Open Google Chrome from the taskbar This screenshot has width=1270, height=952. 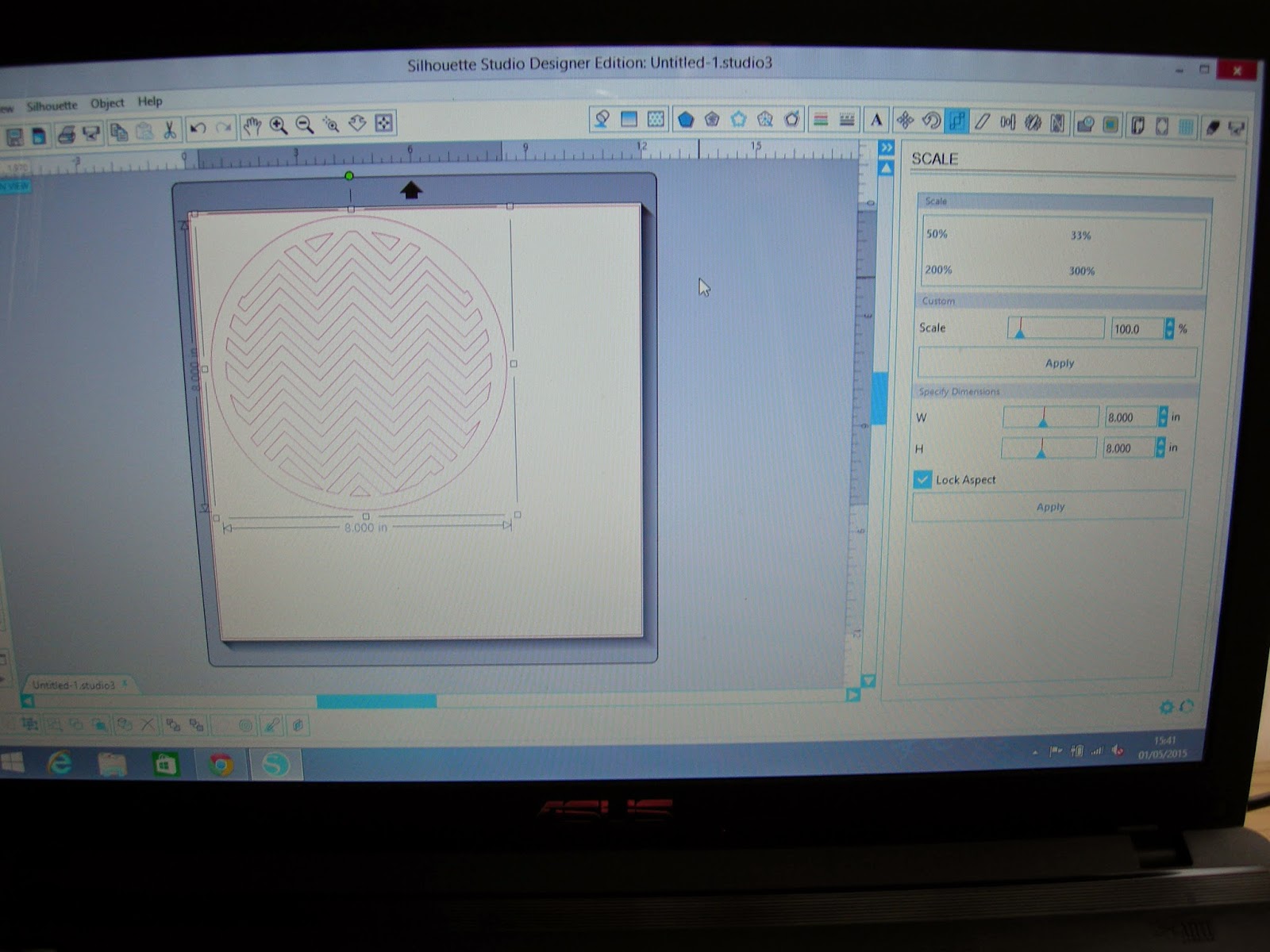pyautogui.click(x=221, y=765)
